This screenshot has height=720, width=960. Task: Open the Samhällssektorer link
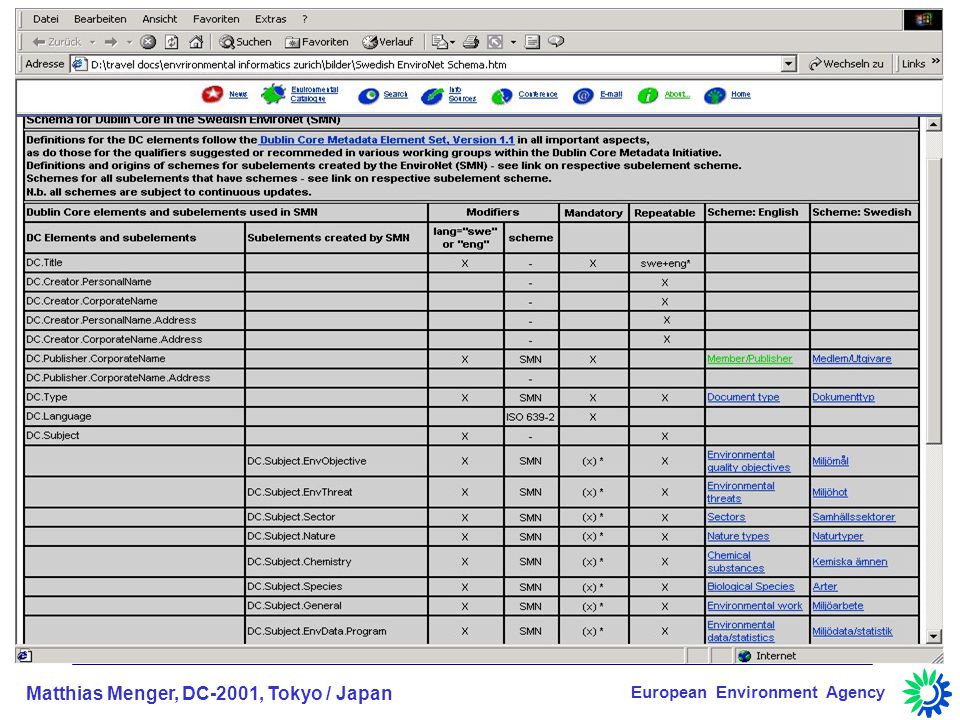tap(853, 517)
